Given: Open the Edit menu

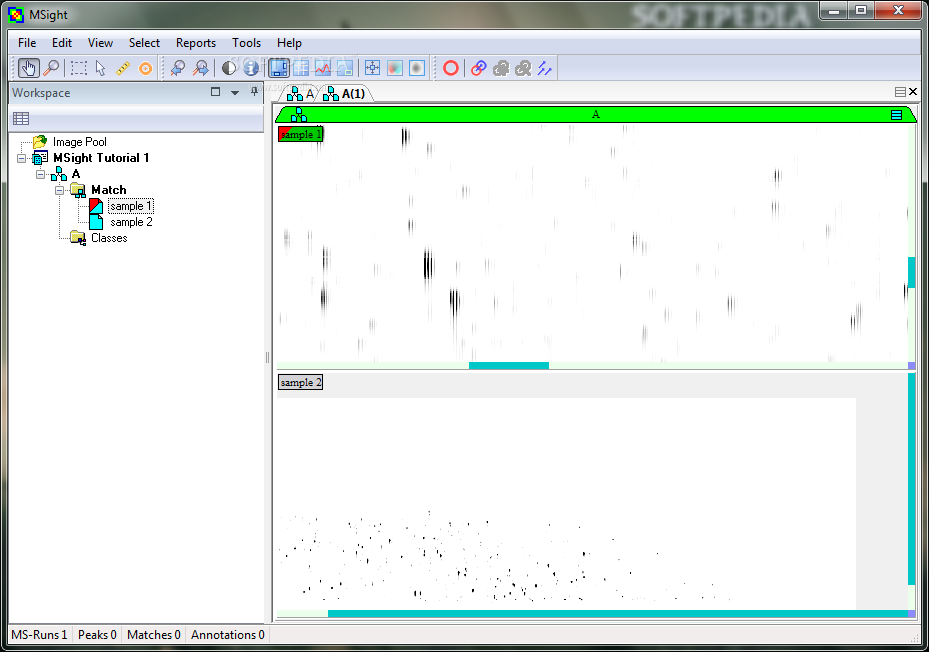Looking at the screenshot, I should pyautogui.click(x=62, y=43).
